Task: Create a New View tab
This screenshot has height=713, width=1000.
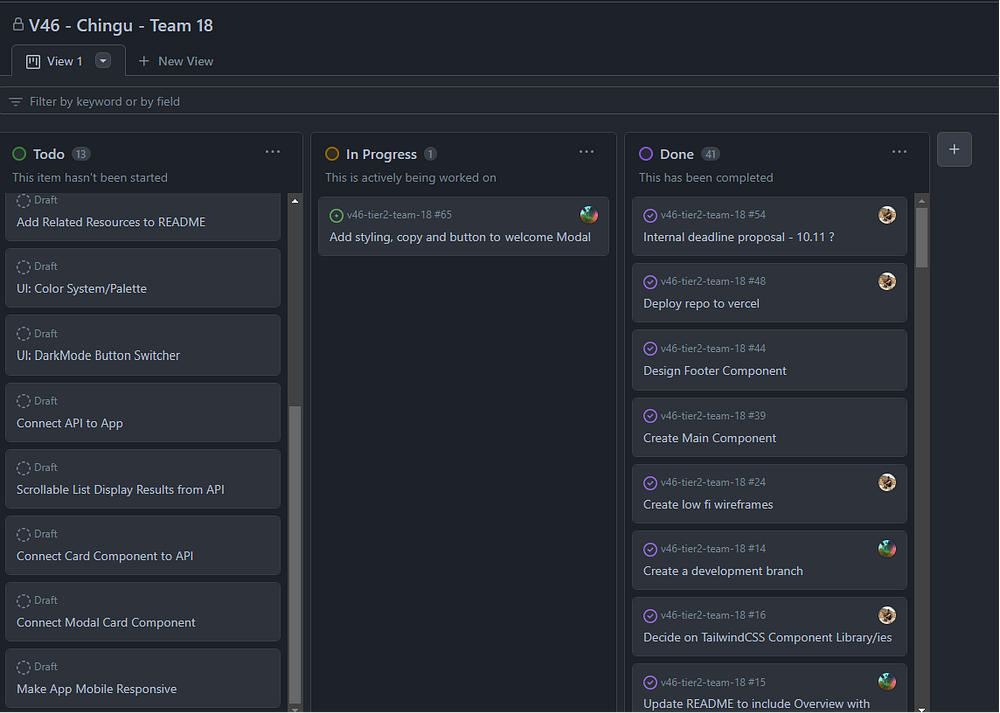Action: 176,61
